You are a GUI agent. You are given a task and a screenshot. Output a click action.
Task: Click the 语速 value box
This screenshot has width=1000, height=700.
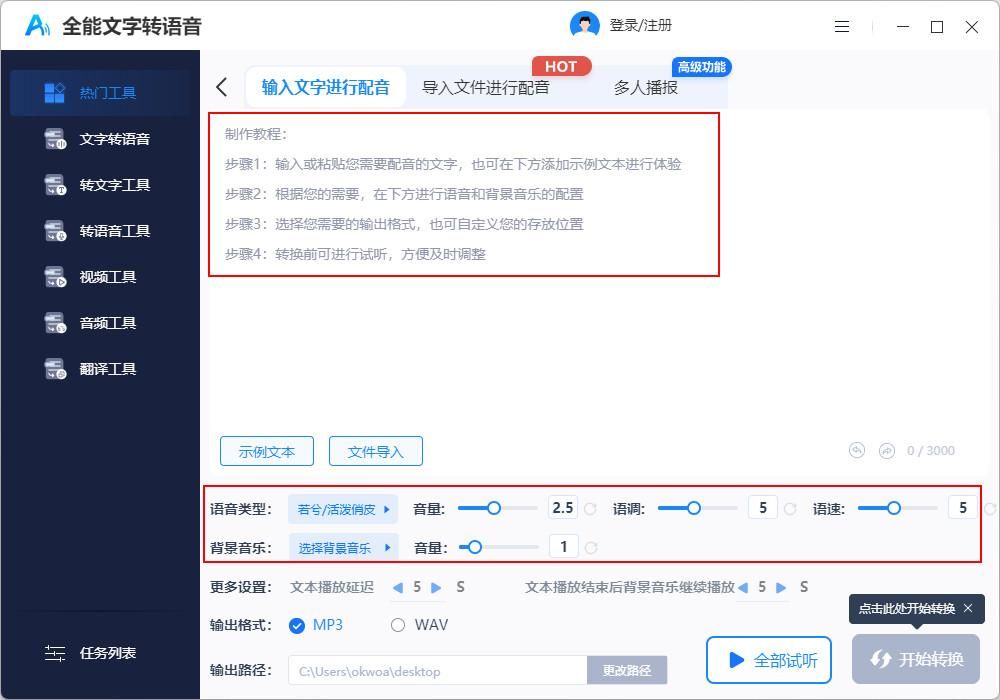pyautogui.click(x=962, y=508)
